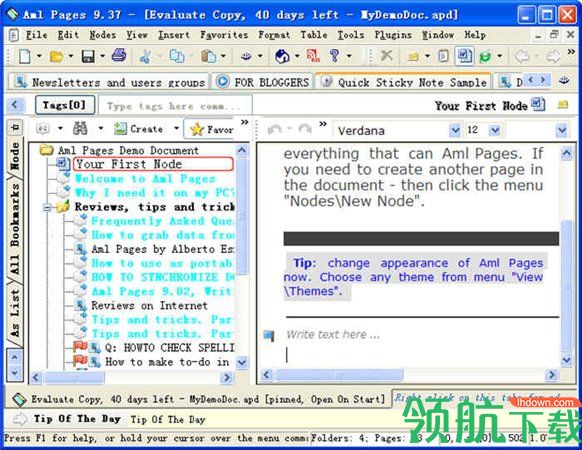Screen dimensions: 582x450
Task: Click the New document toolbar icon
Action: pos(24,56)
